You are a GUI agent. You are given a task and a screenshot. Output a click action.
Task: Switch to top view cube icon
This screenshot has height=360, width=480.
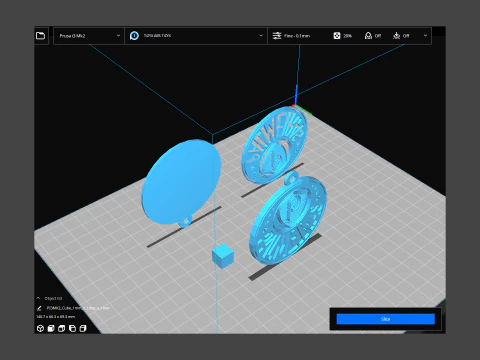62,329
